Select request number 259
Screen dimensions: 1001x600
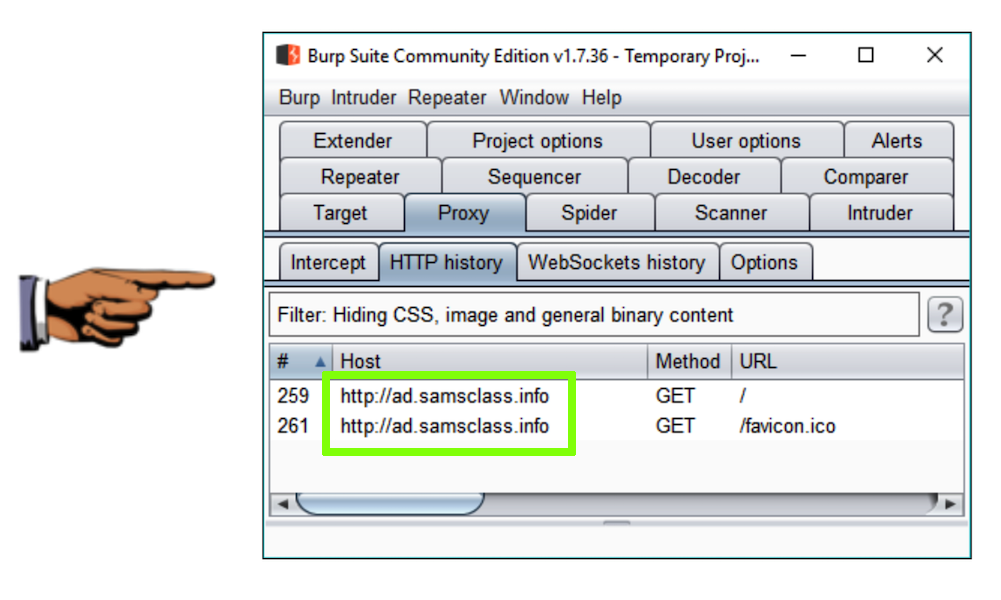[x=293, y=396]
